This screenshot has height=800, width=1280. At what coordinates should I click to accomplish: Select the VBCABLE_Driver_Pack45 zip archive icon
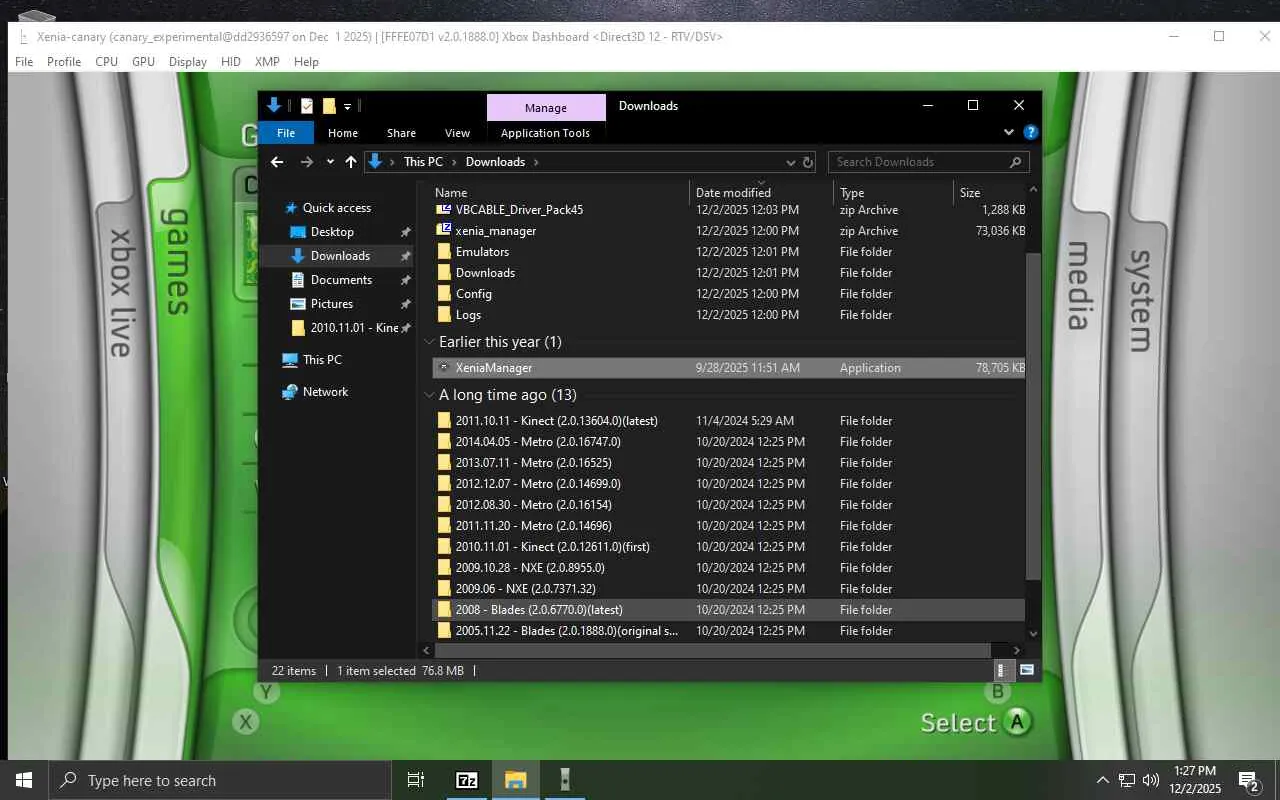pyautogui.click(x=445, y=210)
